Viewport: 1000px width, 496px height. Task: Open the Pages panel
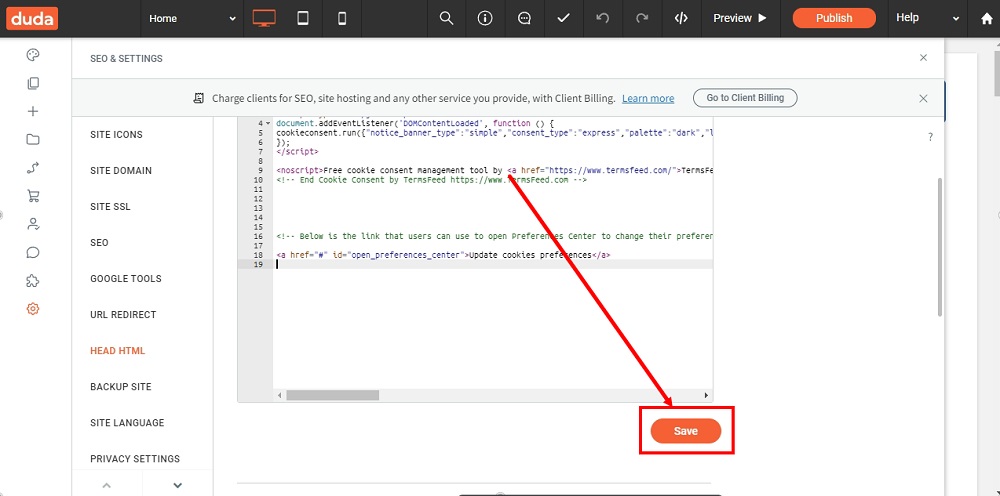[x=33, y=84]
